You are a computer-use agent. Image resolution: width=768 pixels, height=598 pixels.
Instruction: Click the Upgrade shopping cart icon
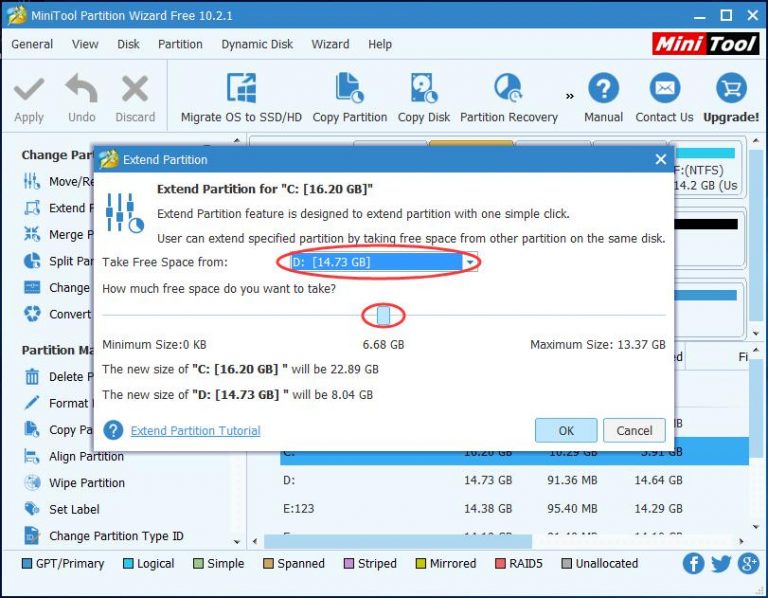(731, 89)
